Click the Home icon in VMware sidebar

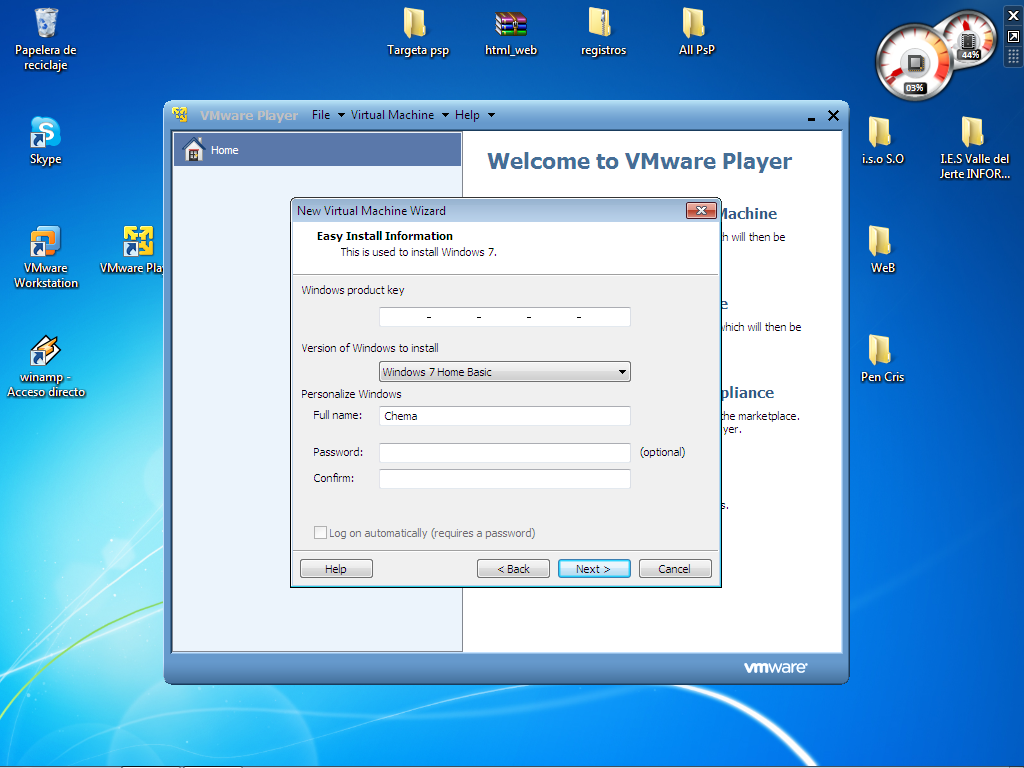tap(195, 150)
